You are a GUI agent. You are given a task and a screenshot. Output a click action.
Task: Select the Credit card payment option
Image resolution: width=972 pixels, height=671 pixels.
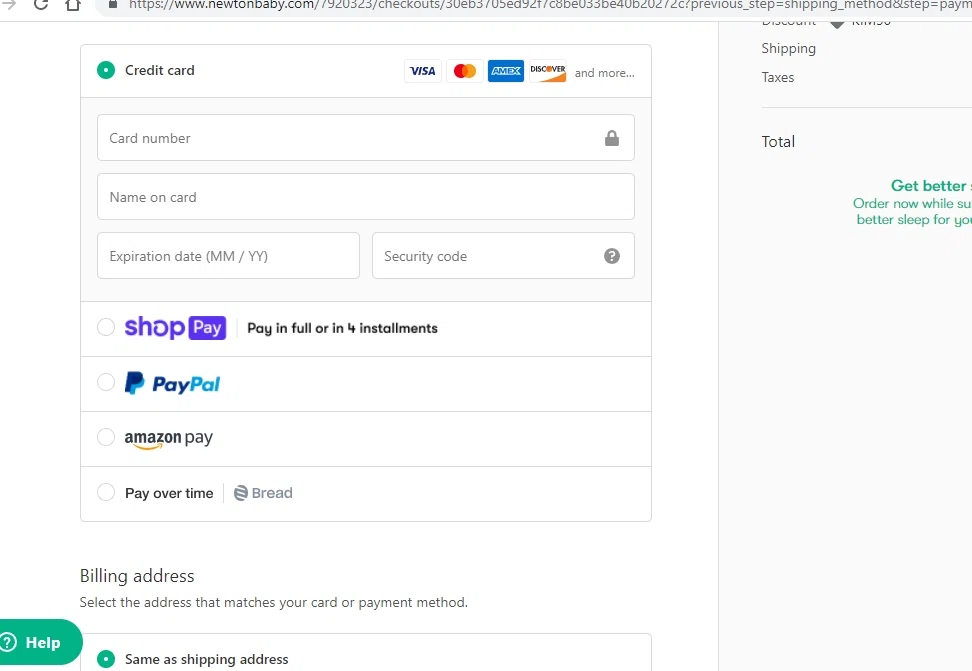tap(106, 70)
